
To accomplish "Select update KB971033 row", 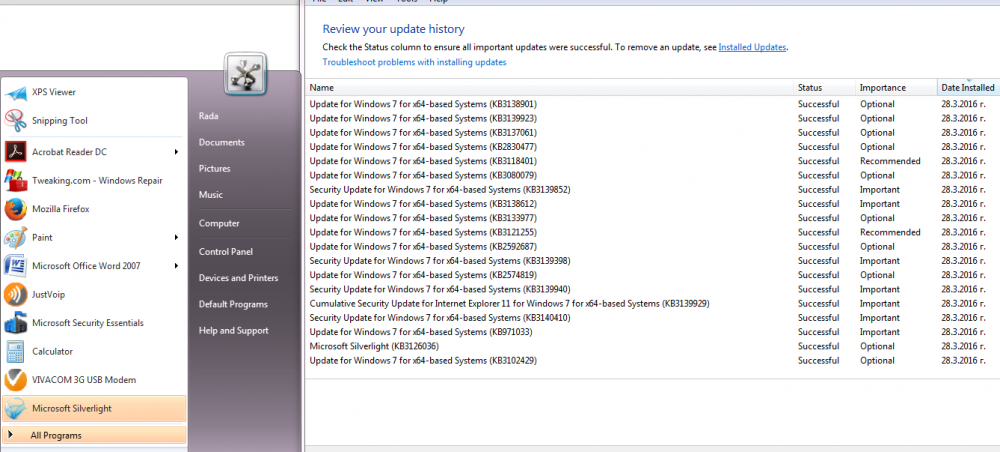I will pyautogui.click(x=652, y=332).
